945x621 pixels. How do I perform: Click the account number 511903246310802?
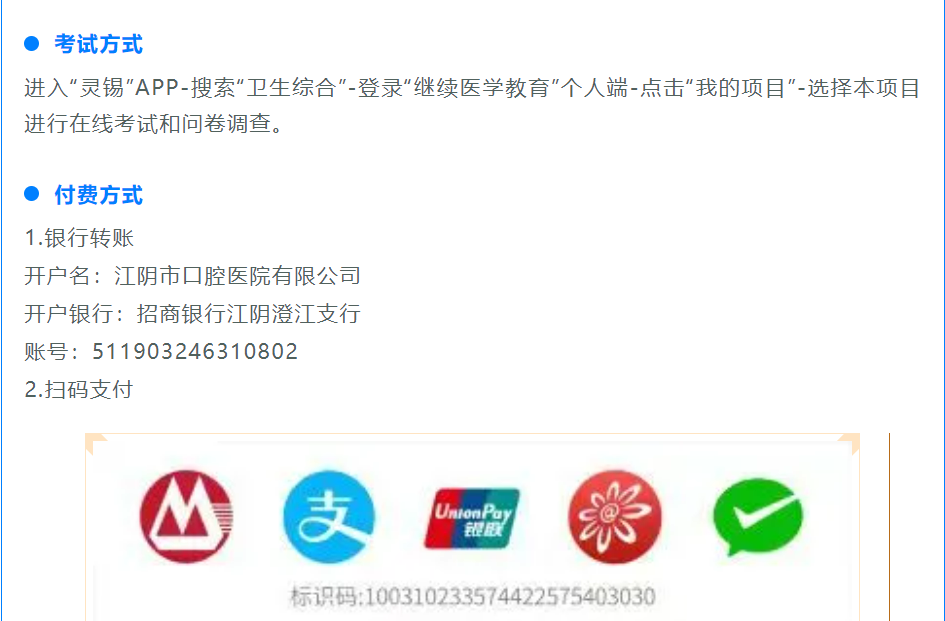[x=195, y=351]
